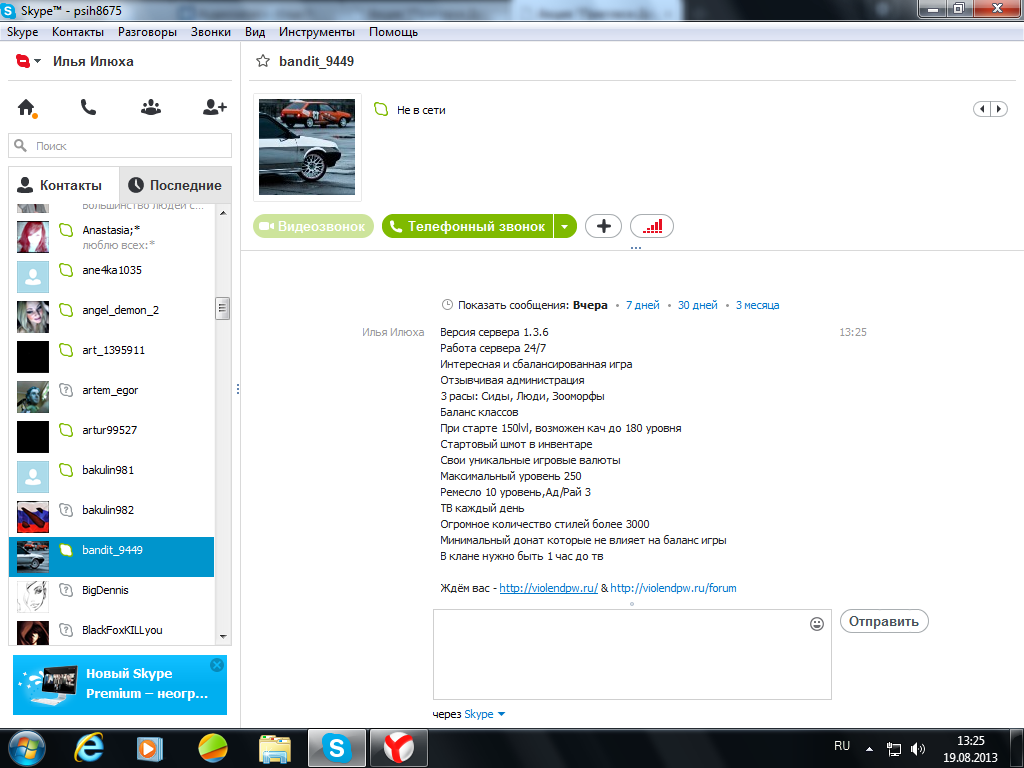1024x768 pixels.
Task: Switch to the Контакты tab
Action: pyautogui.click(x=64, y=185)
